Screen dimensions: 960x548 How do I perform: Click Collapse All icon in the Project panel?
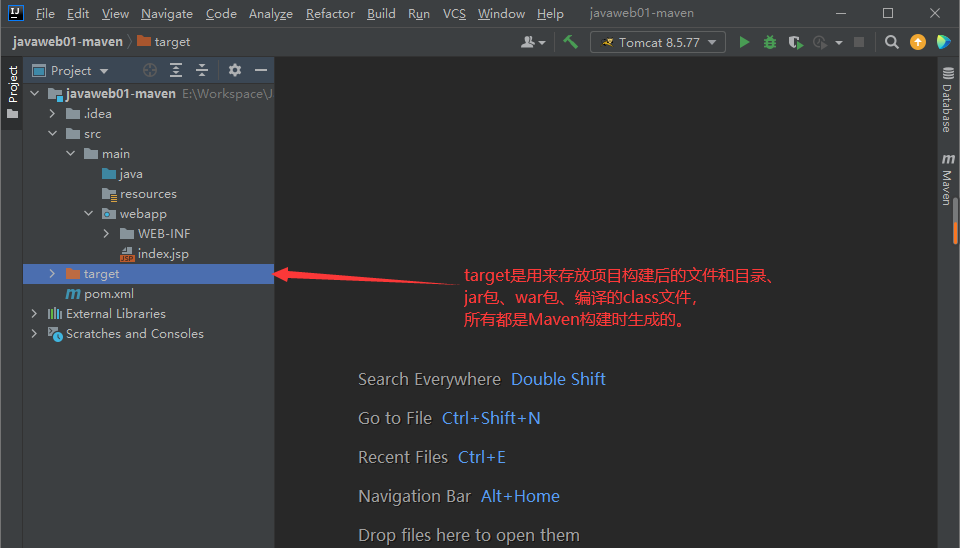click(202, 70)
